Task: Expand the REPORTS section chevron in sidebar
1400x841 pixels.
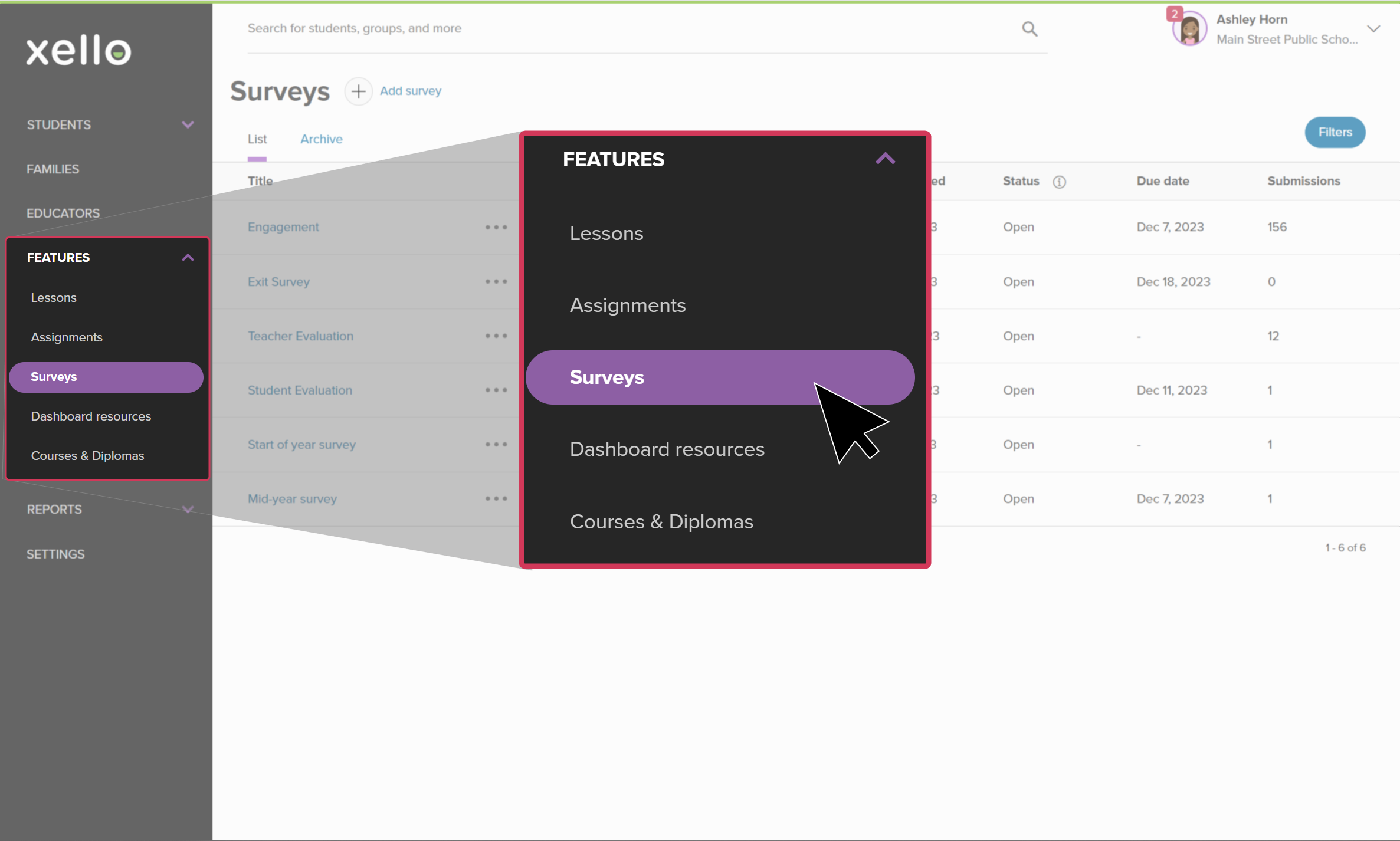Action: click(x=188, y=510)
